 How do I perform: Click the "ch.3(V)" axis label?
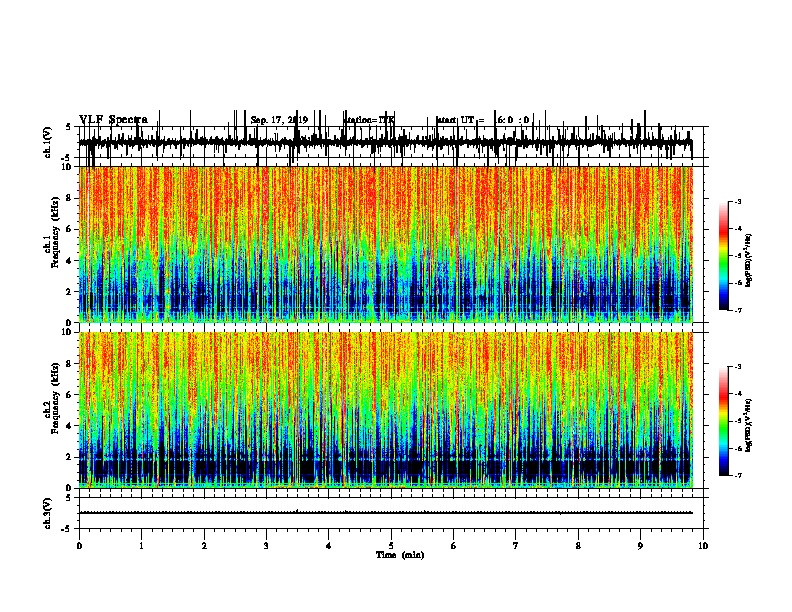click(x=48, y=513)
